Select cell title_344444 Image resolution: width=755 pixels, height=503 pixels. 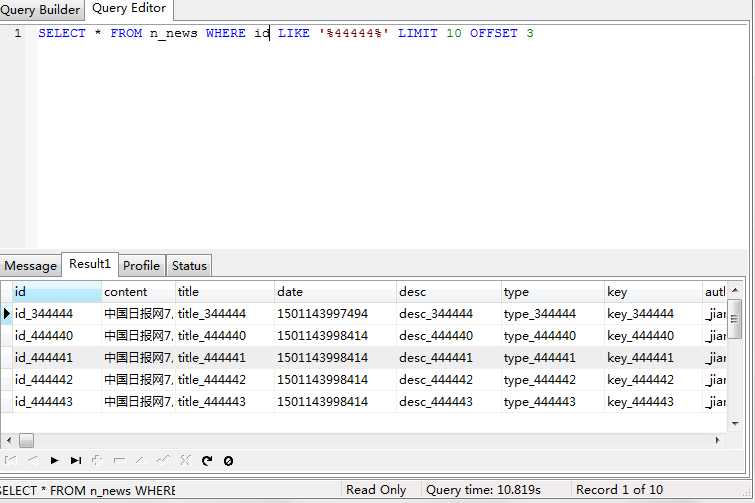(x=225, y=314)
